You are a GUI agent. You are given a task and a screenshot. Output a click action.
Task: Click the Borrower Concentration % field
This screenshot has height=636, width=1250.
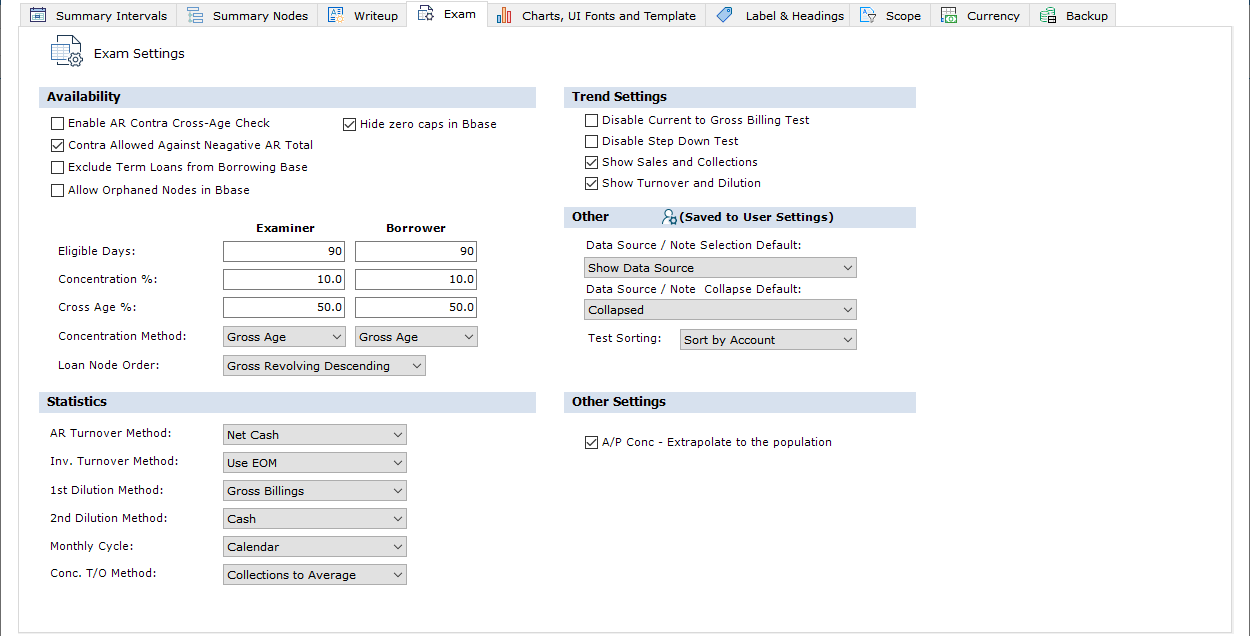pyautogui.click(x=415, y=280)
